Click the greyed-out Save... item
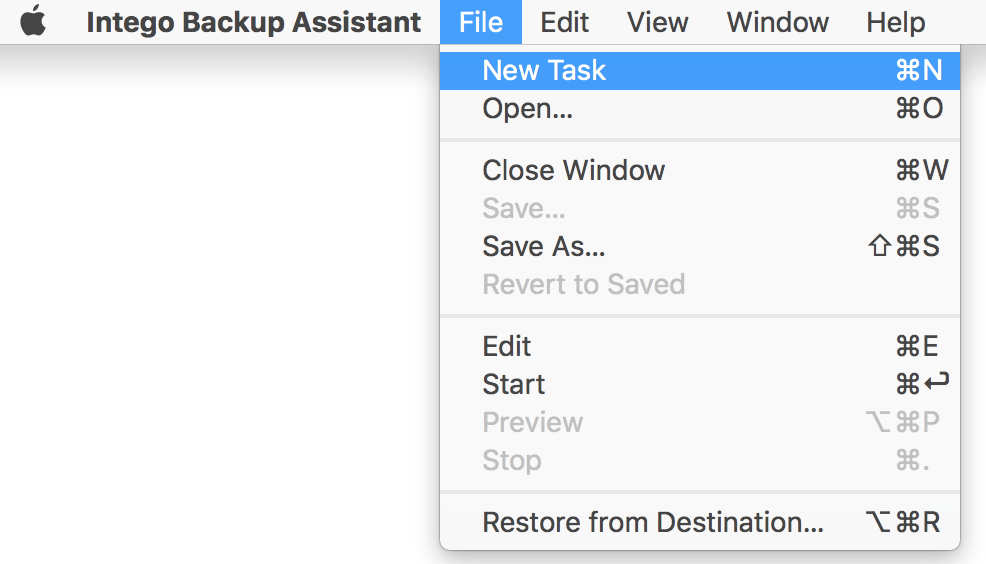Screen dimensions: 986x564 [x=700, y=208]
